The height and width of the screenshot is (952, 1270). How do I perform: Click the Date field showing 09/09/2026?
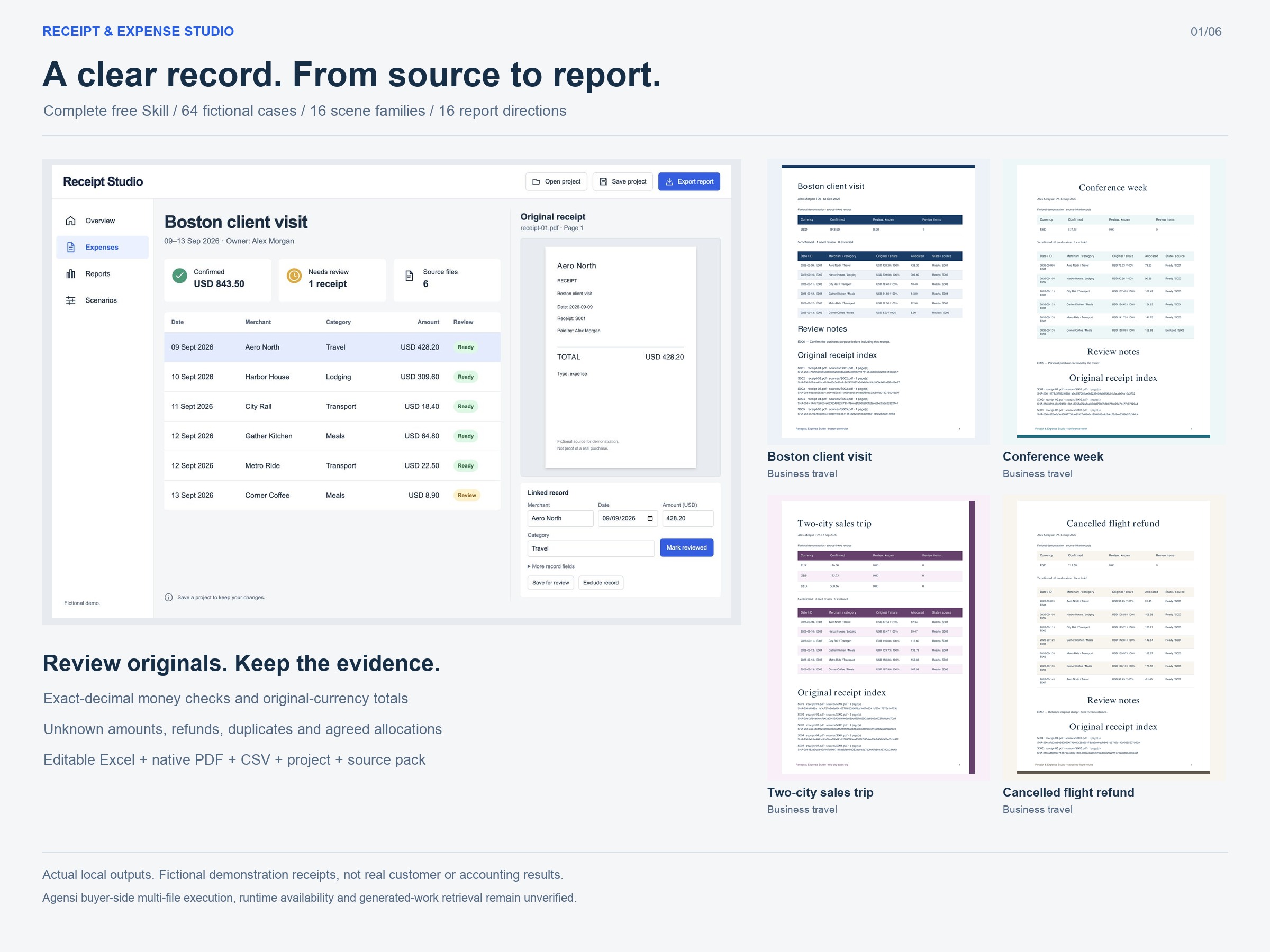point(628,518)
